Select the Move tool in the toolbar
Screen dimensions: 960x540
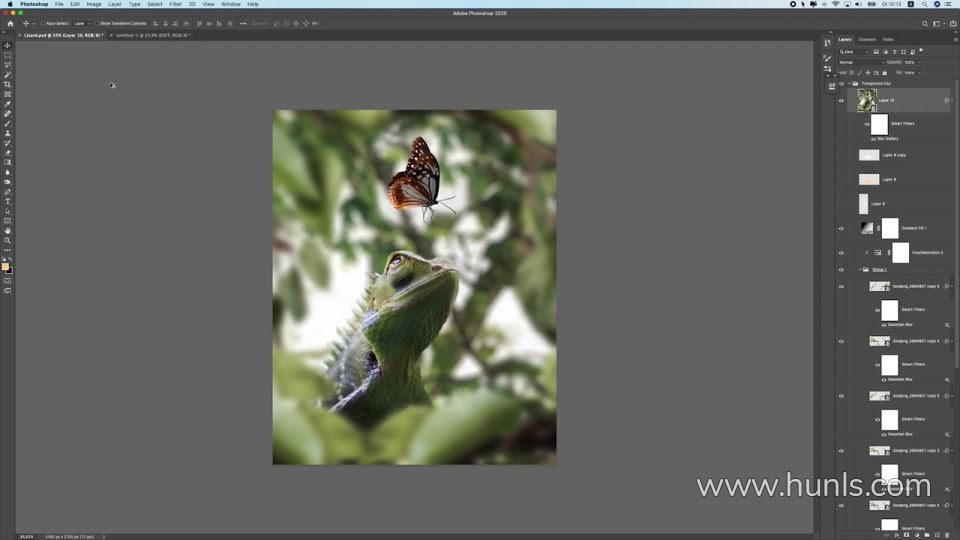(8, 46)
